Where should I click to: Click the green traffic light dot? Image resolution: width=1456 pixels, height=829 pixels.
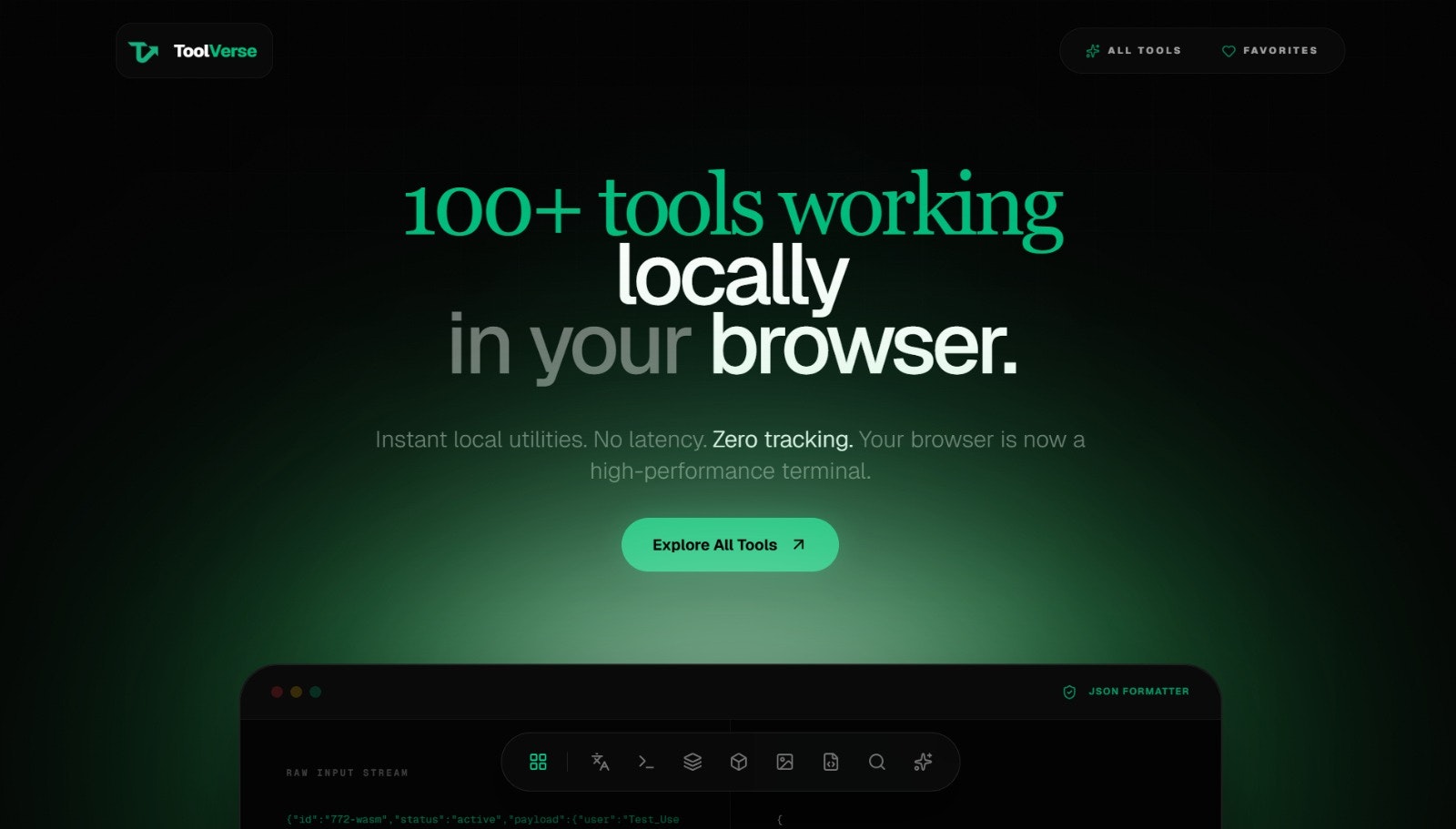[x=314, y=692]
